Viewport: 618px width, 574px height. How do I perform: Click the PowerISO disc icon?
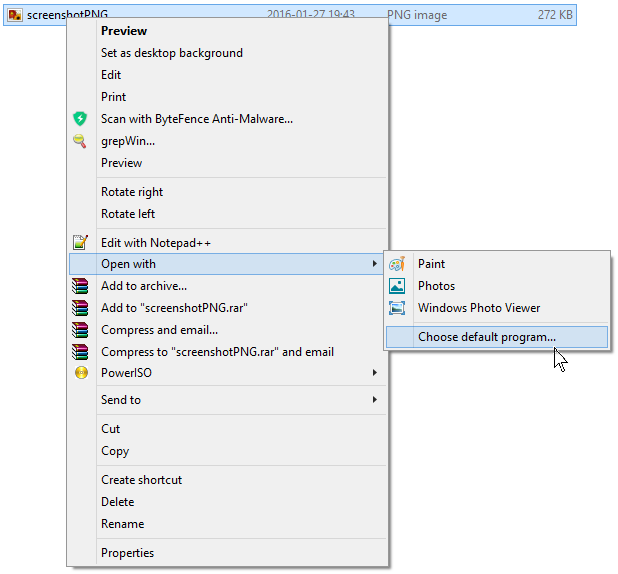[81, 373]
